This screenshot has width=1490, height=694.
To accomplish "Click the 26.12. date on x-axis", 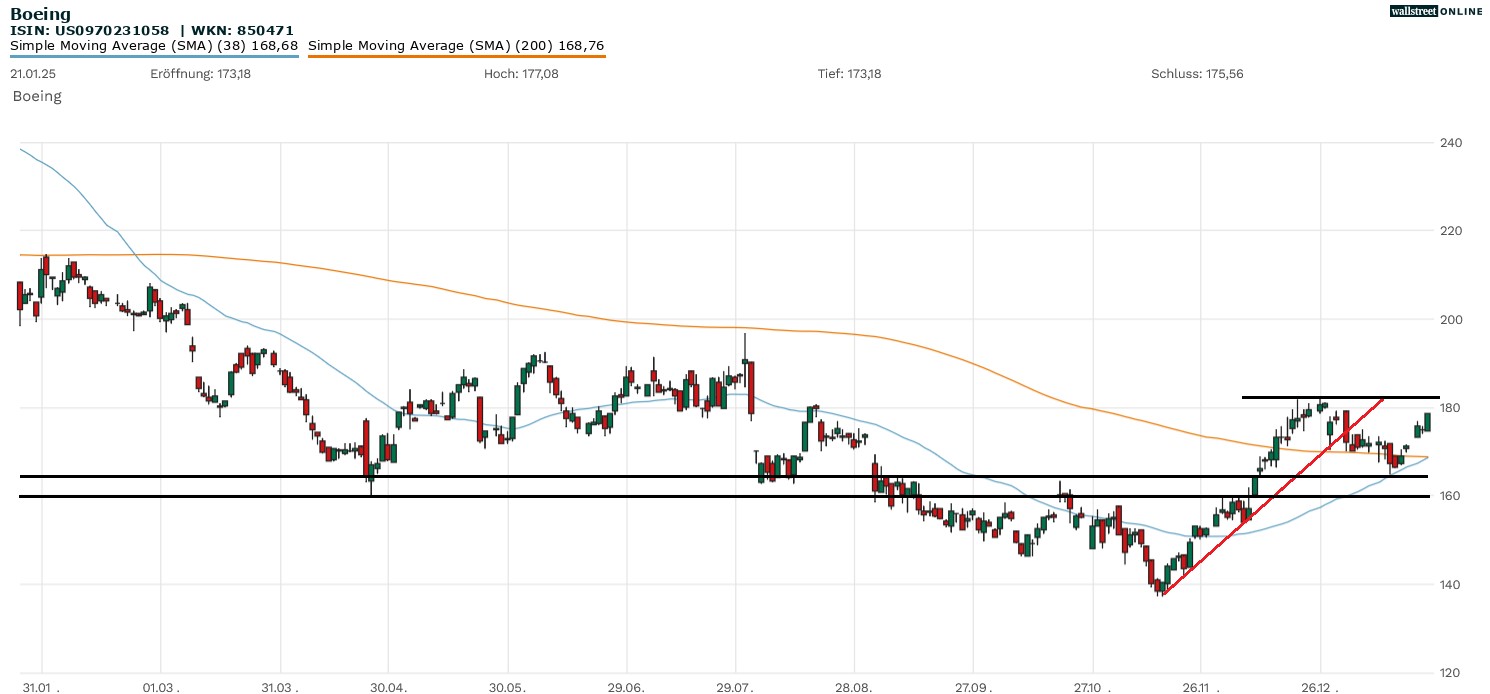I will (1320, 688).
